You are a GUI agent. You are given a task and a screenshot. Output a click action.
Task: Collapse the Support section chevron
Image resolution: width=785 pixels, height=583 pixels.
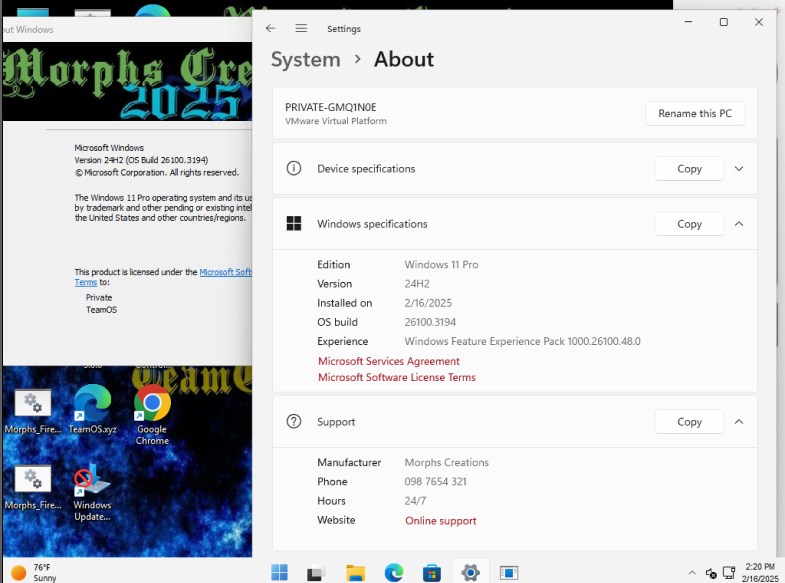(739, 422)
